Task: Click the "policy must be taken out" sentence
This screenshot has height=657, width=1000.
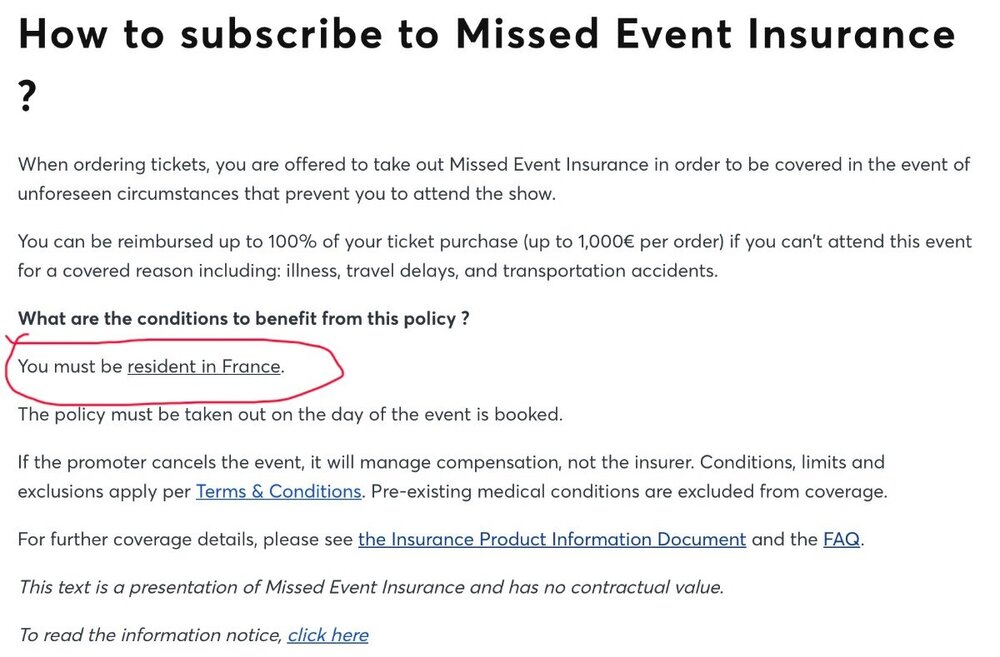Action: [x=290, y=415]
